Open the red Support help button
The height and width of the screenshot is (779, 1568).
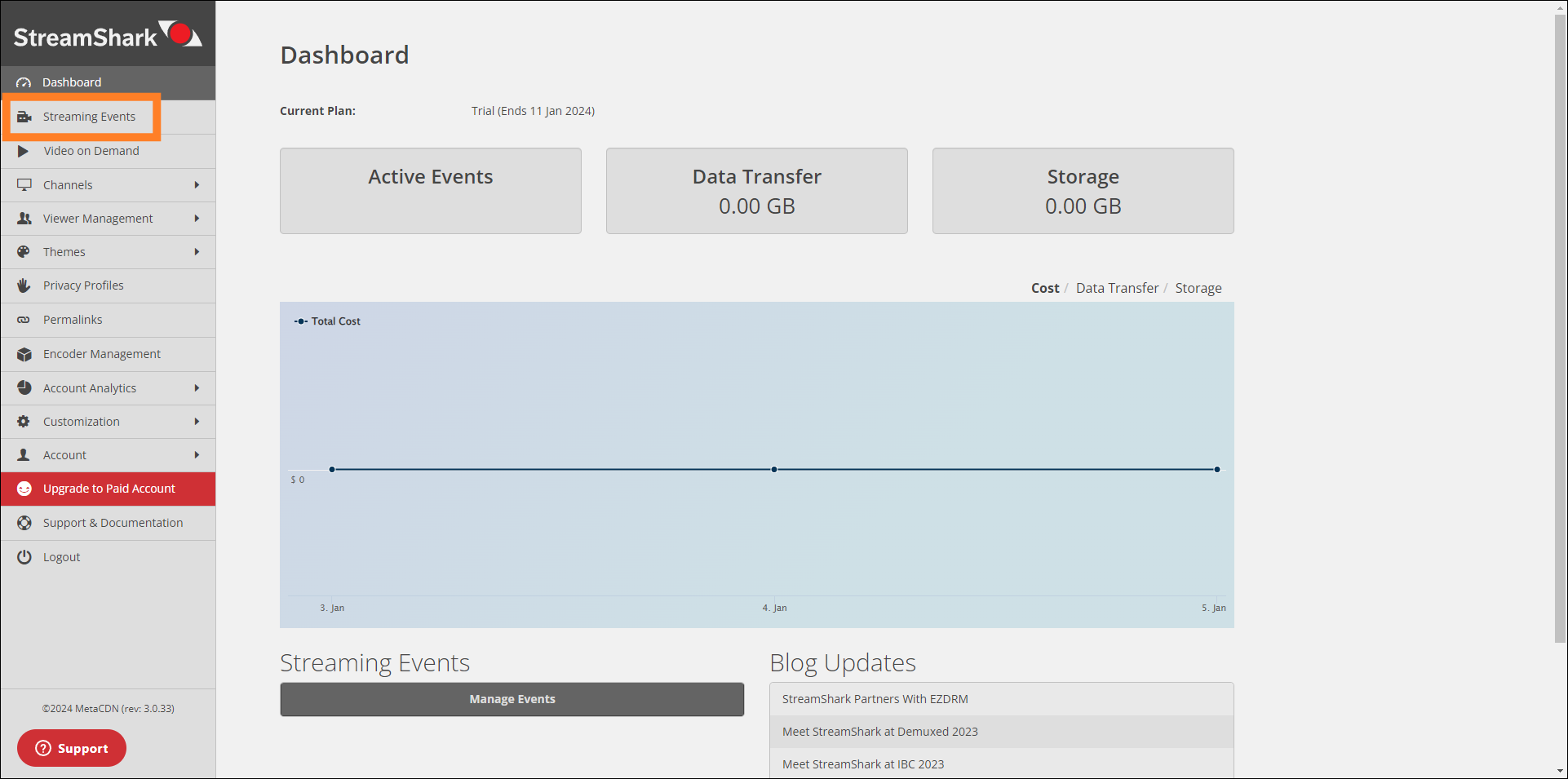point(72,748)
